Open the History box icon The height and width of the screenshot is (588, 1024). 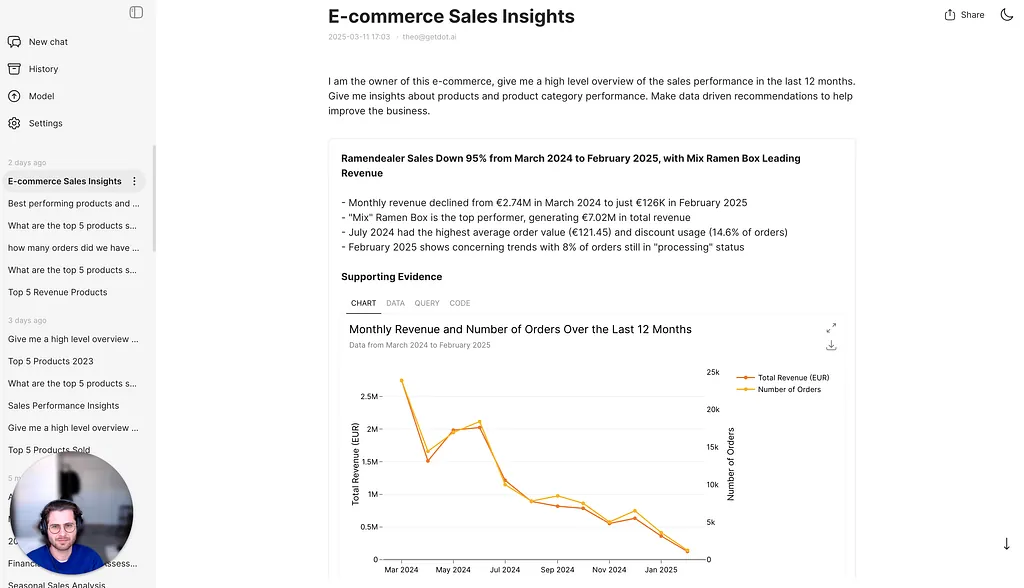point(14,69)
